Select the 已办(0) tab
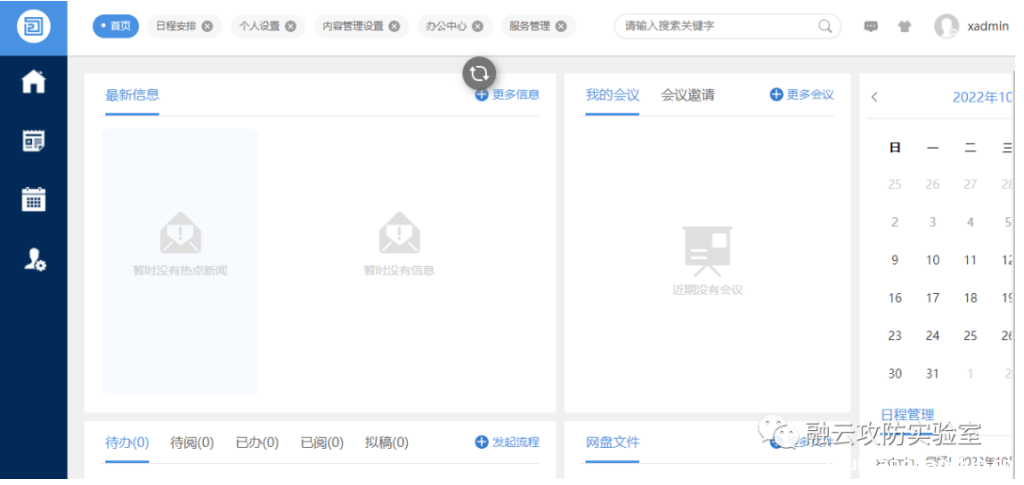 [257, 443]
